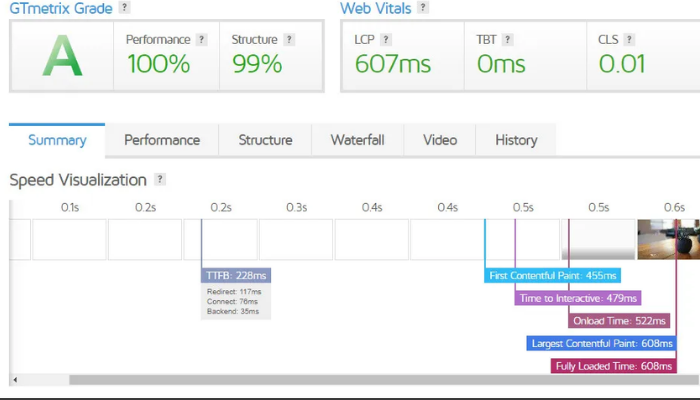The height and width of the screenshot is (400, 700).
Task: Open the Structure tab
Action: pos(265,140)
